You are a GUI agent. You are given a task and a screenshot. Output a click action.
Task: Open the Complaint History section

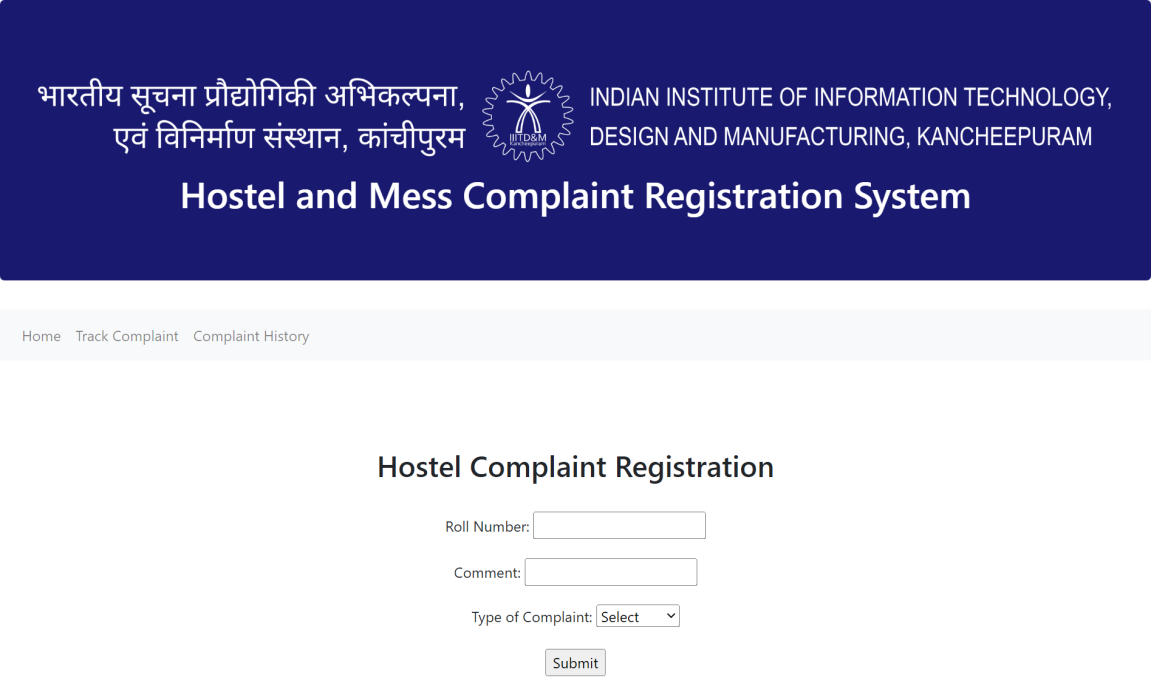coord(251,336)
